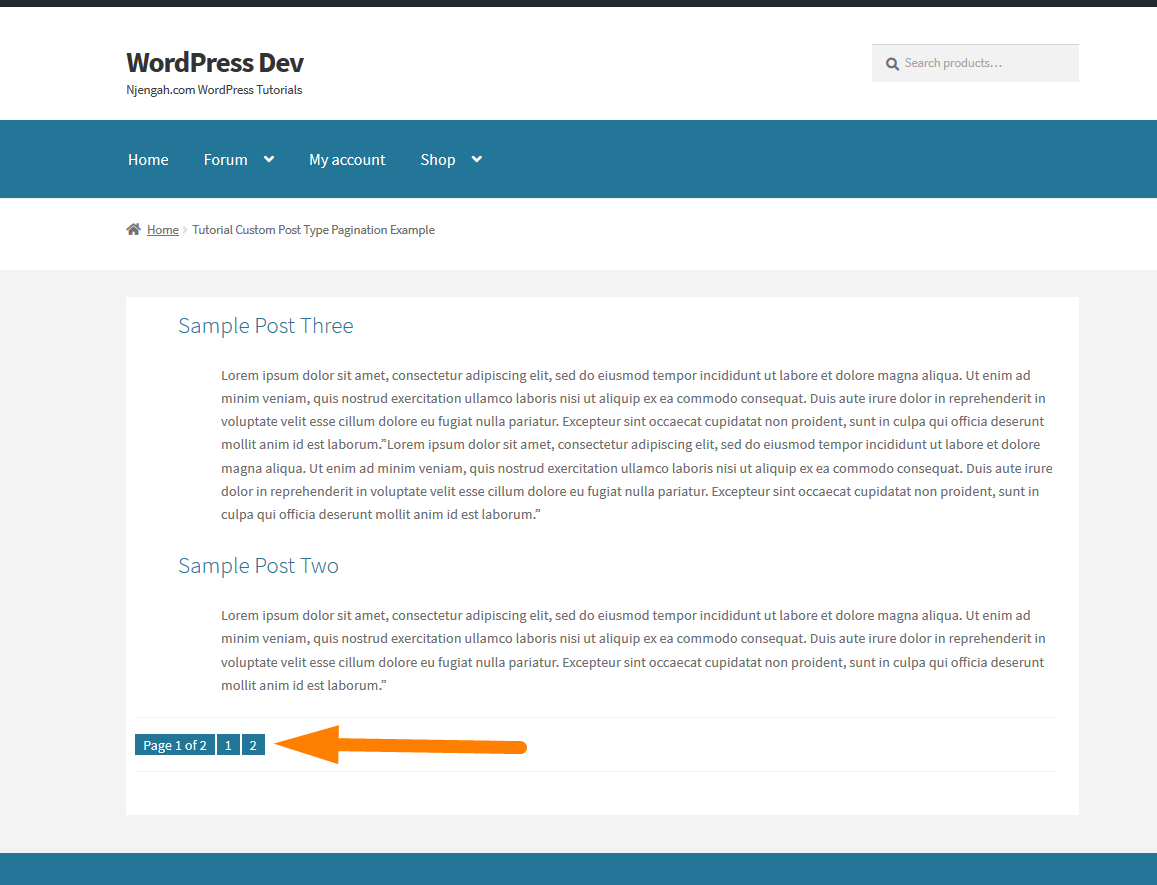The height and width of the screenshot is (885, 1157).
Task: Click the WordPress Dev site title
Action: pyautogui.click(x=215, y=63)
